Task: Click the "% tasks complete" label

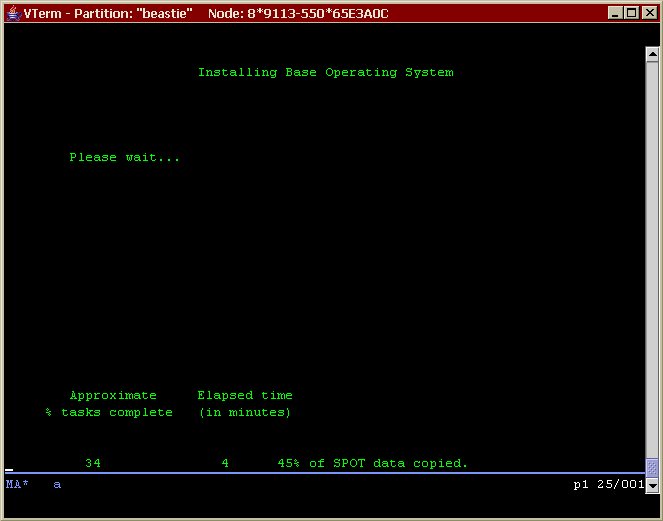Action: (109, 412)
